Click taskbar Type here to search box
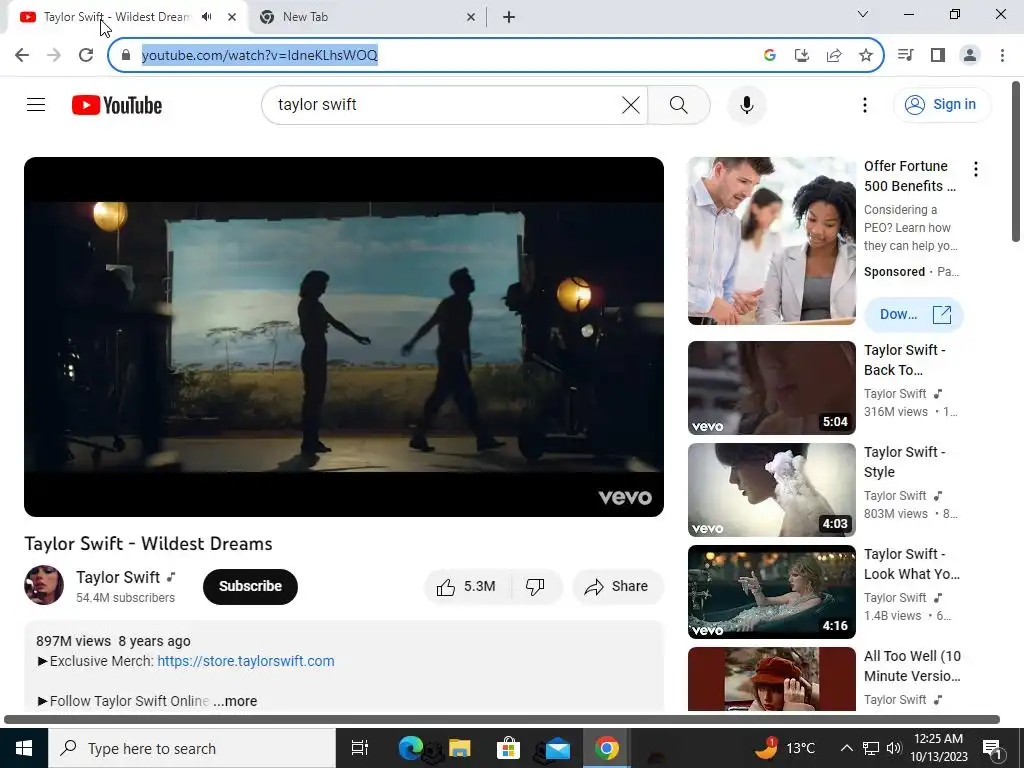The height and width of the screenshot is (768, 1024). click(191, 748)
